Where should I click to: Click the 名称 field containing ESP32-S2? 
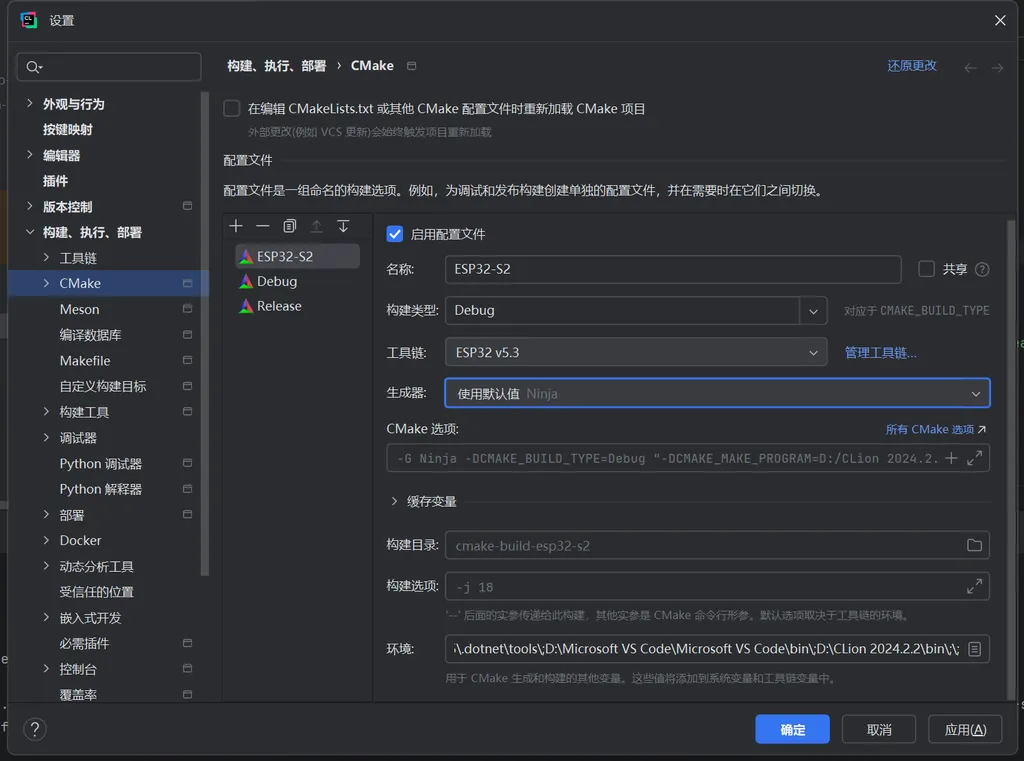tap(673, 269)
